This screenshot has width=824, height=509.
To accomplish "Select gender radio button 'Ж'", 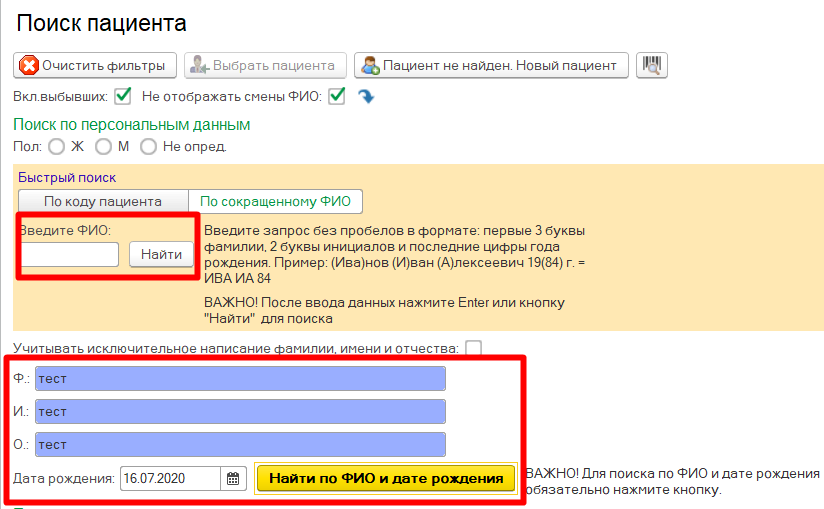I will coord(56,147).
